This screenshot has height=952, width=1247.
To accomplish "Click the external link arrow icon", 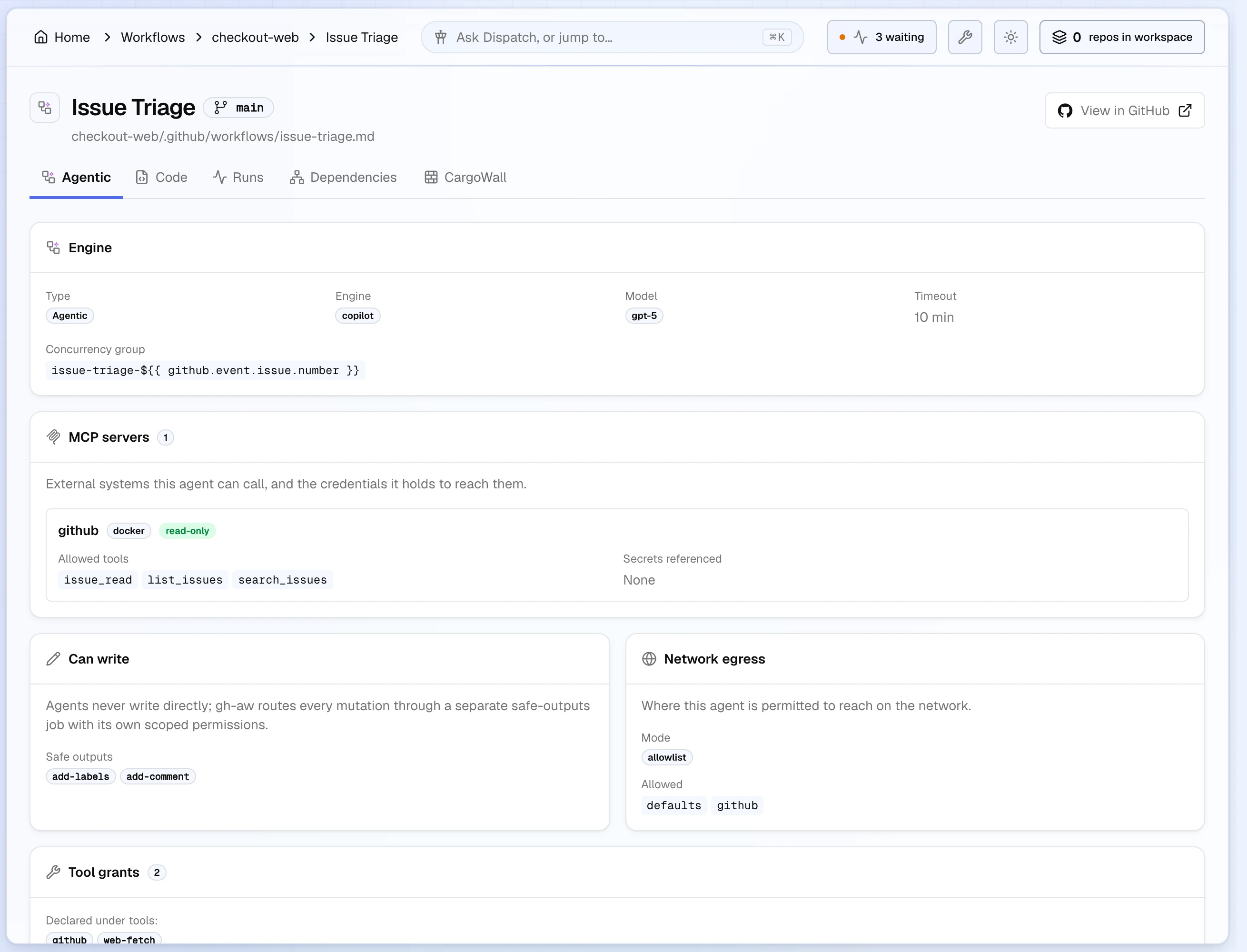I will pos(1185,110).
